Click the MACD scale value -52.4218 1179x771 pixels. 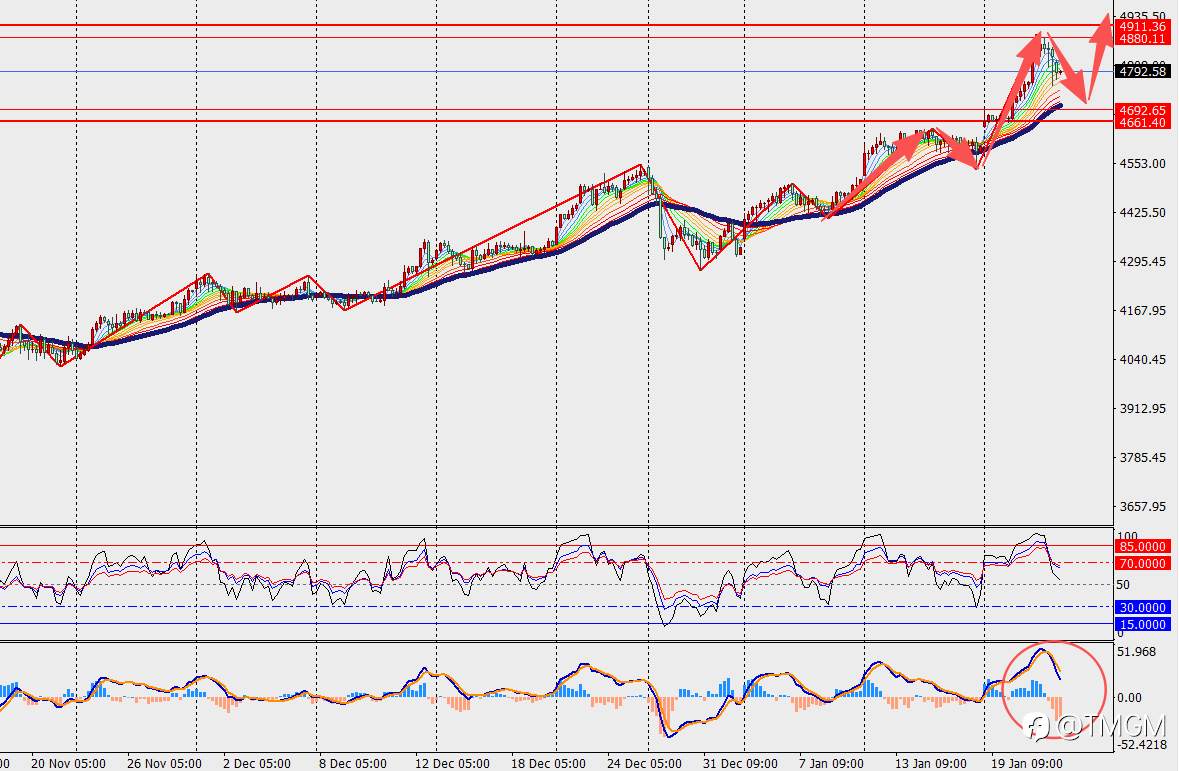[x=1141, y=745]
